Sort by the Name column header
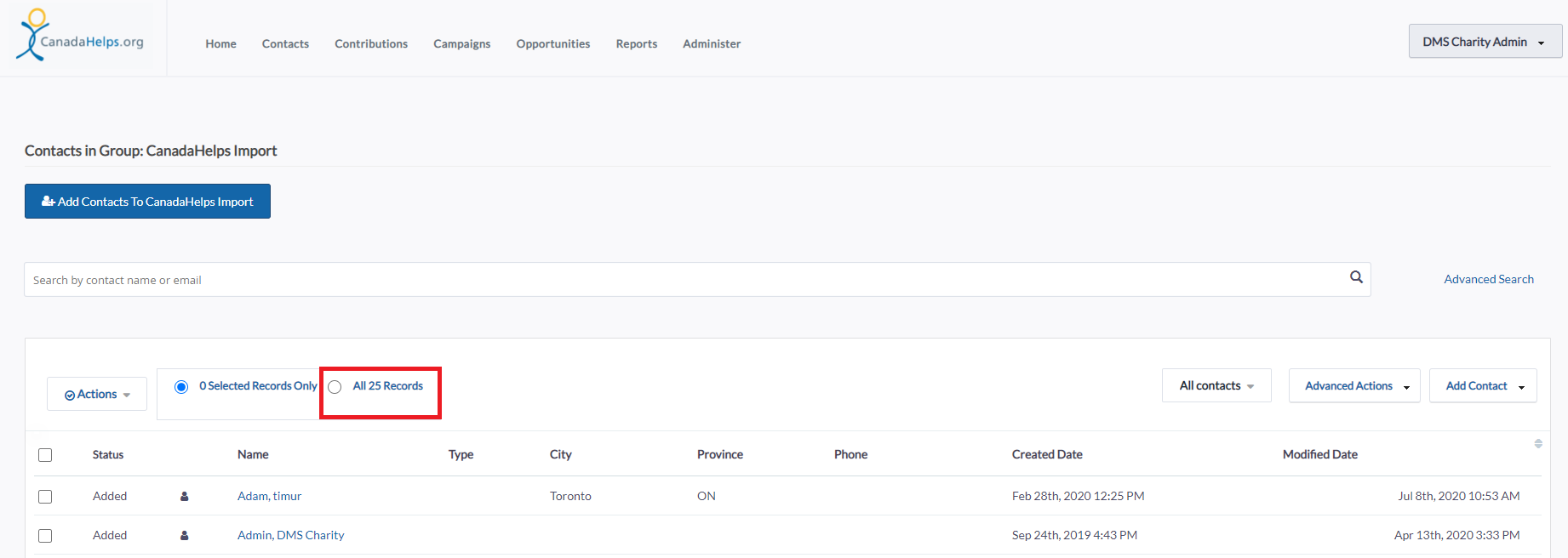 coord(253,454)
